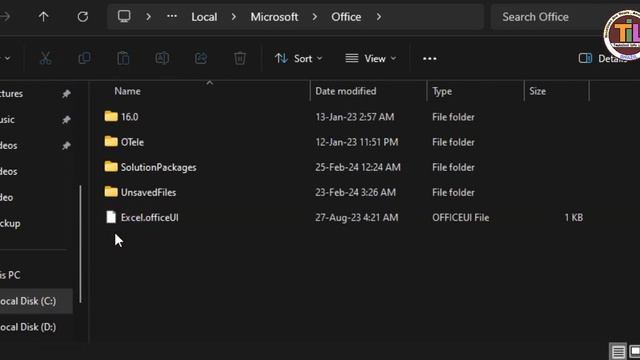Viewport: 640px width, 360px height.
Task: Click the This PC monitor icon in address bar
Action: [x=124, y=16]
